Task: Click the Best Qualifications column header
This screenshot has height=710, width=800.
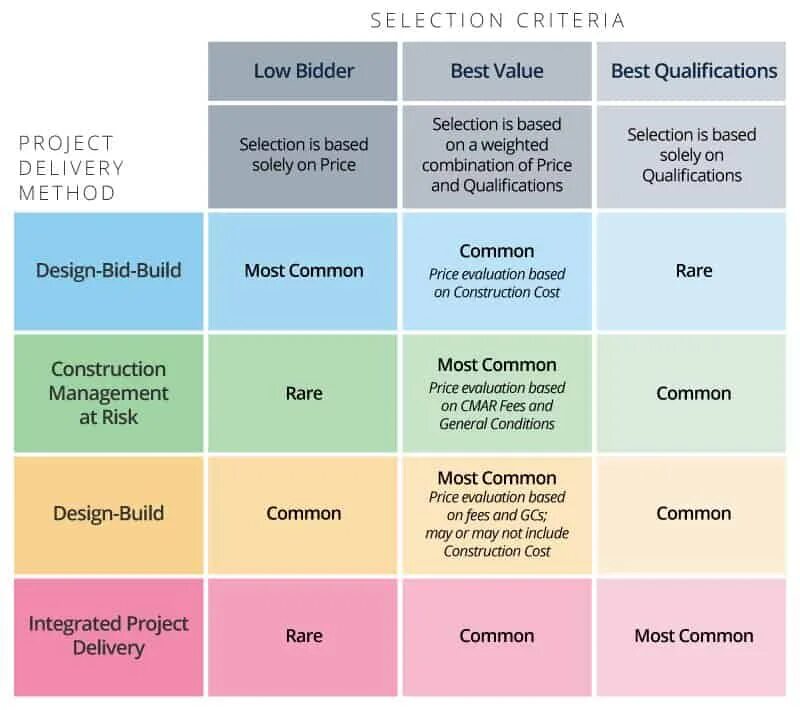Action: coord(693,71)
